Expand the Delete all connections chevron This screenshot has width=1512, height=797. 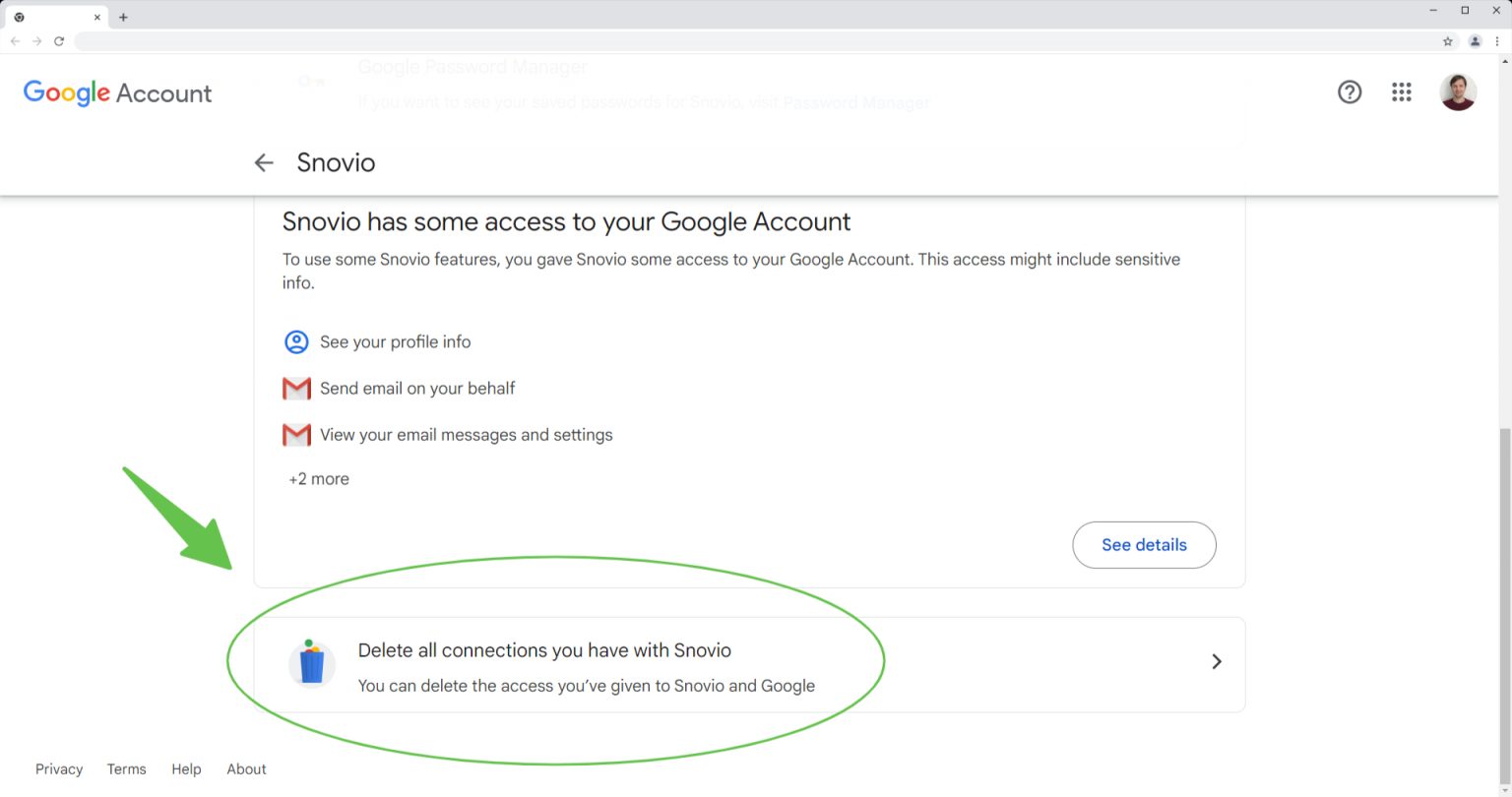(1217, 661)
